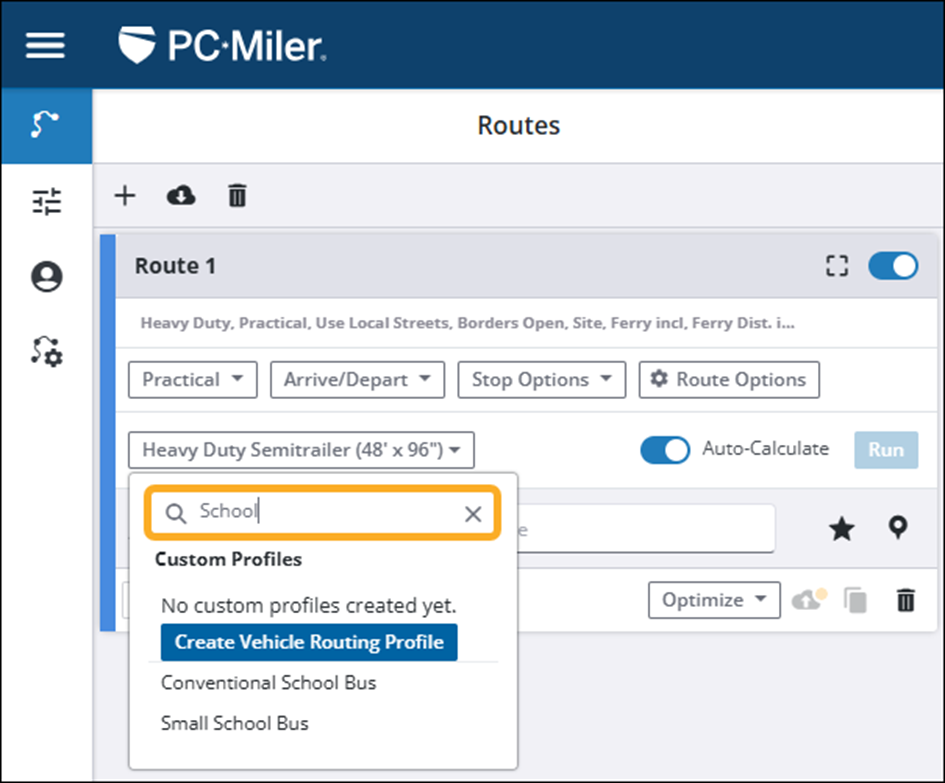The width and height of the screenshot is (945, 783).
Task: Open the Stop Options dropdown
Action: (542, 380)
